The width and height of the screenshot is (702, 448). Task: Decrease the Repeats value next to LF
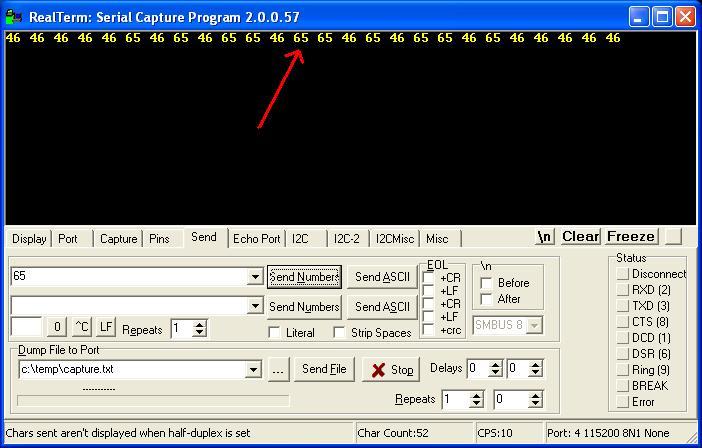click(x=200, y=333)
